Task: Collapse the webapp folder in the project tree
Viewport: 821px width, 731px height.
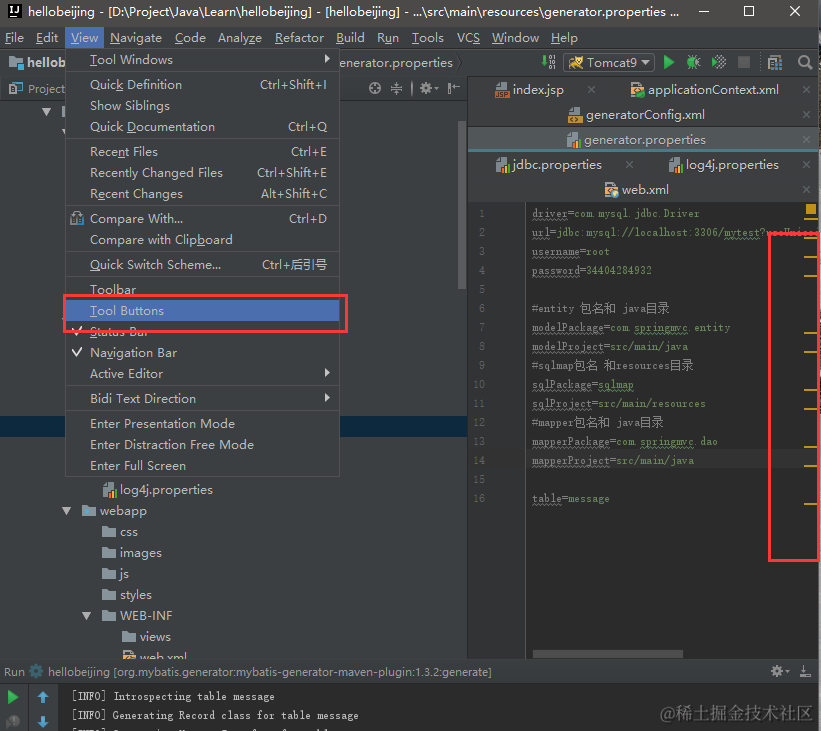Action: 66,510
